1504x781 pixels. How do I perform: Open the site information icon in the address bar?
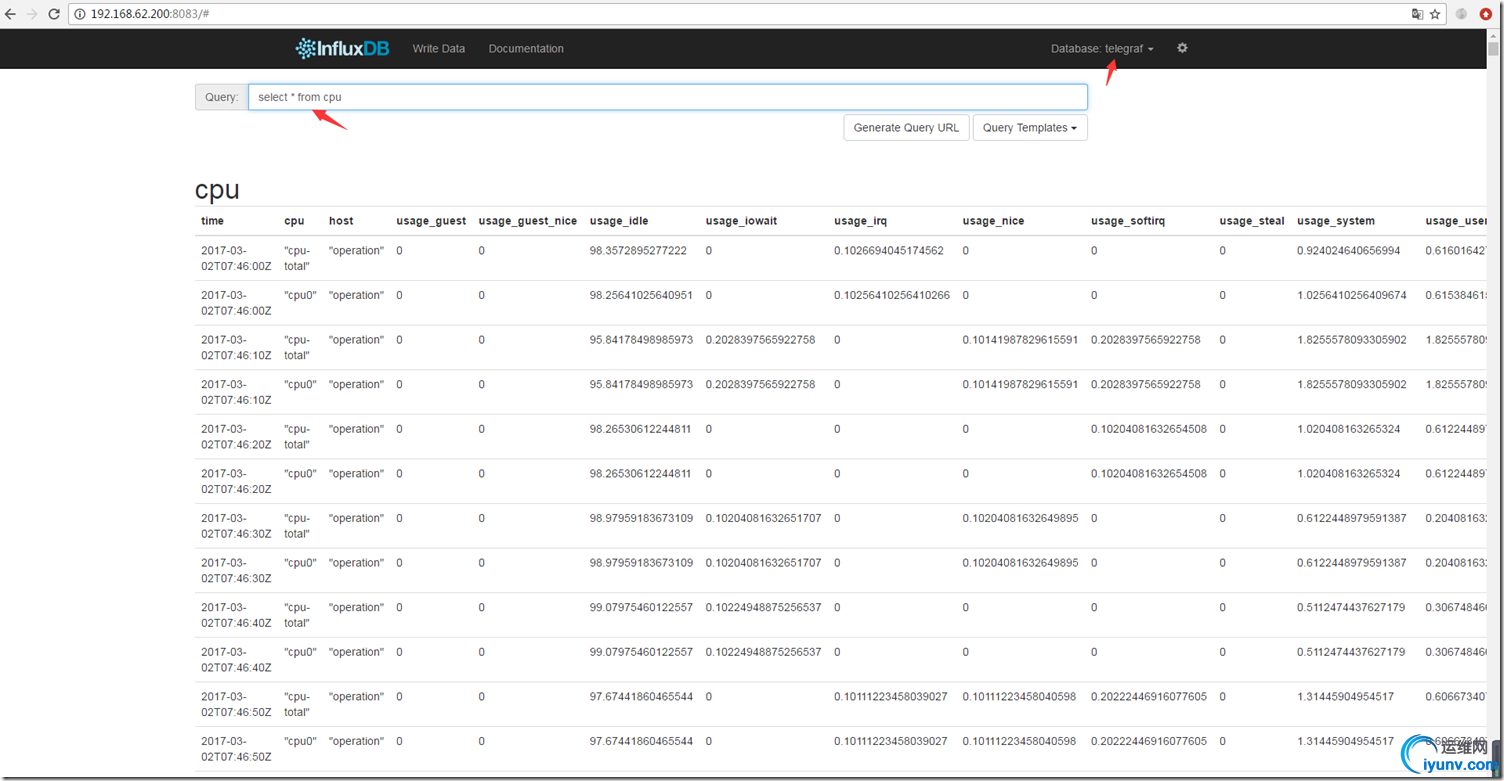tap(80, 15)
